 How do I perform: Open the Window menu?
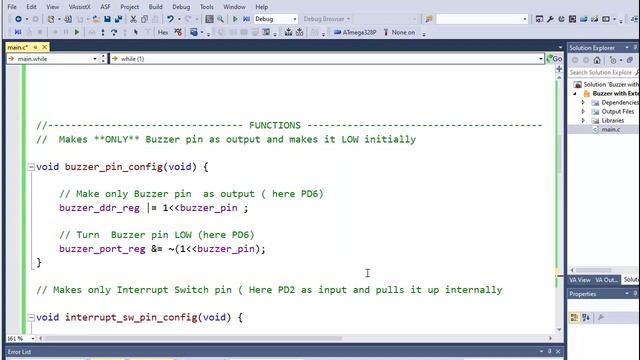coord(234,7)
